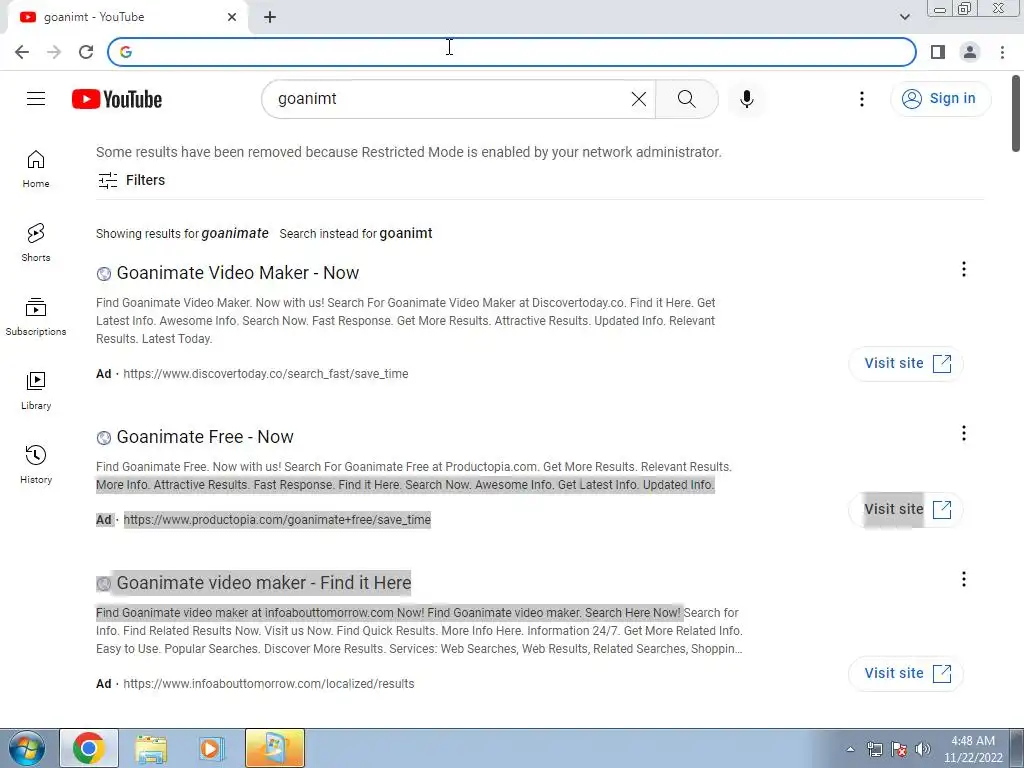Open Goanimate Video Maker - Now title
Screen dimensions: 1024x768
(x=238, y=272)
